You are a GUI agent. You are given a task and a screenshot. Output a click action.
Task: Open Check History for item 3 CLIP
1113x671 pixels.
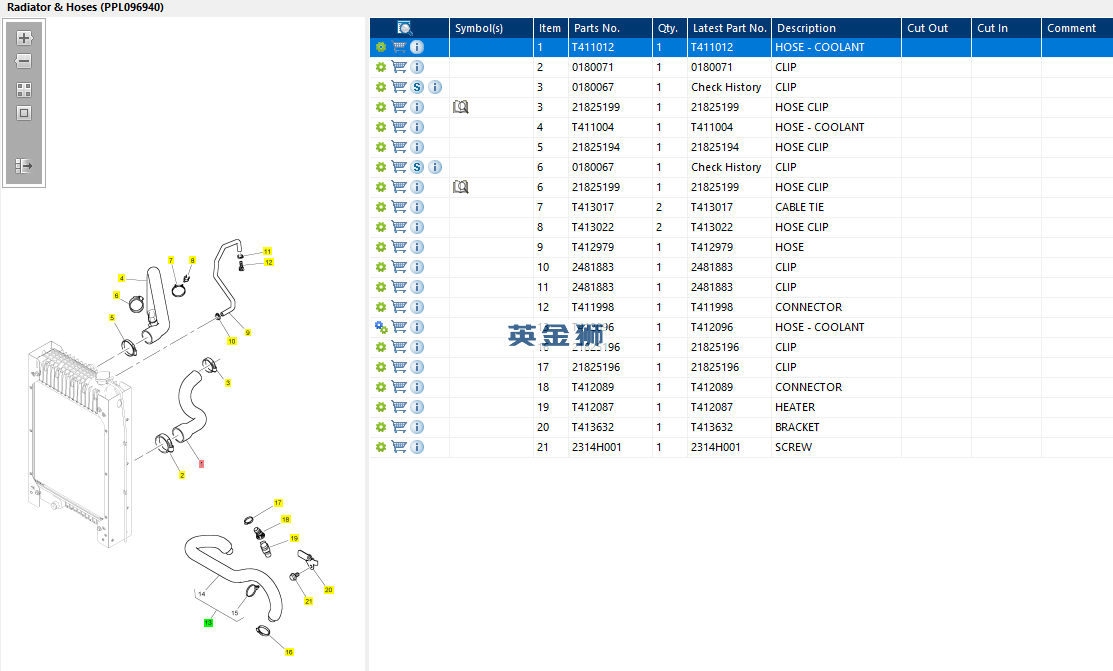click(726, 87)
